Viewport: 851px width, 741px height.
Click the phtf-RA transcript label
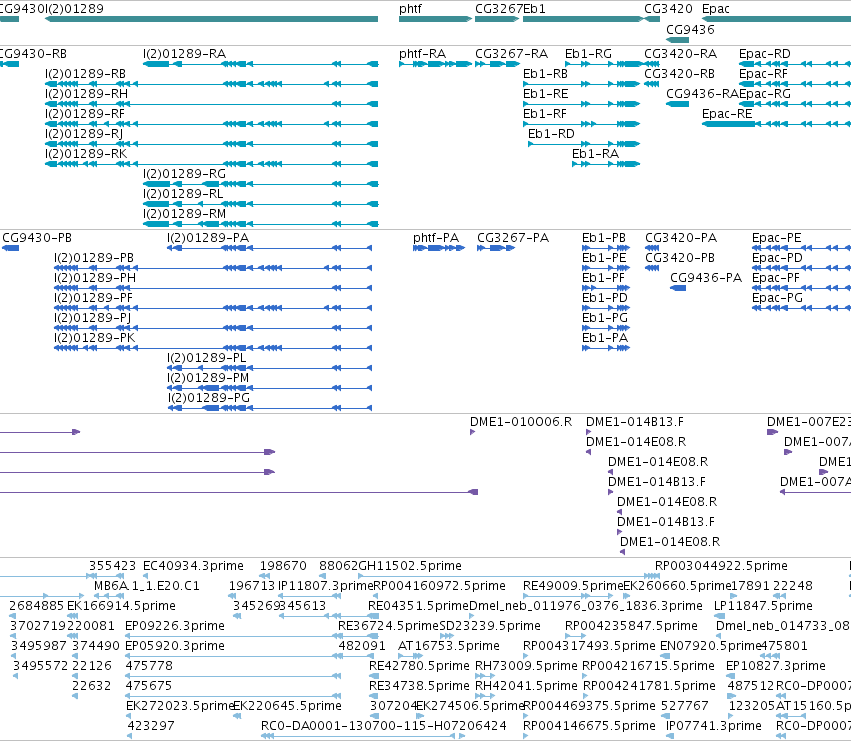click(422, 54)
